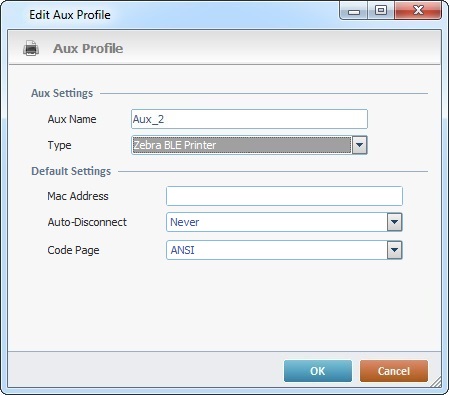Click the printer icon beside Aux Profile
Screen dimensions: 449x395
31,48
